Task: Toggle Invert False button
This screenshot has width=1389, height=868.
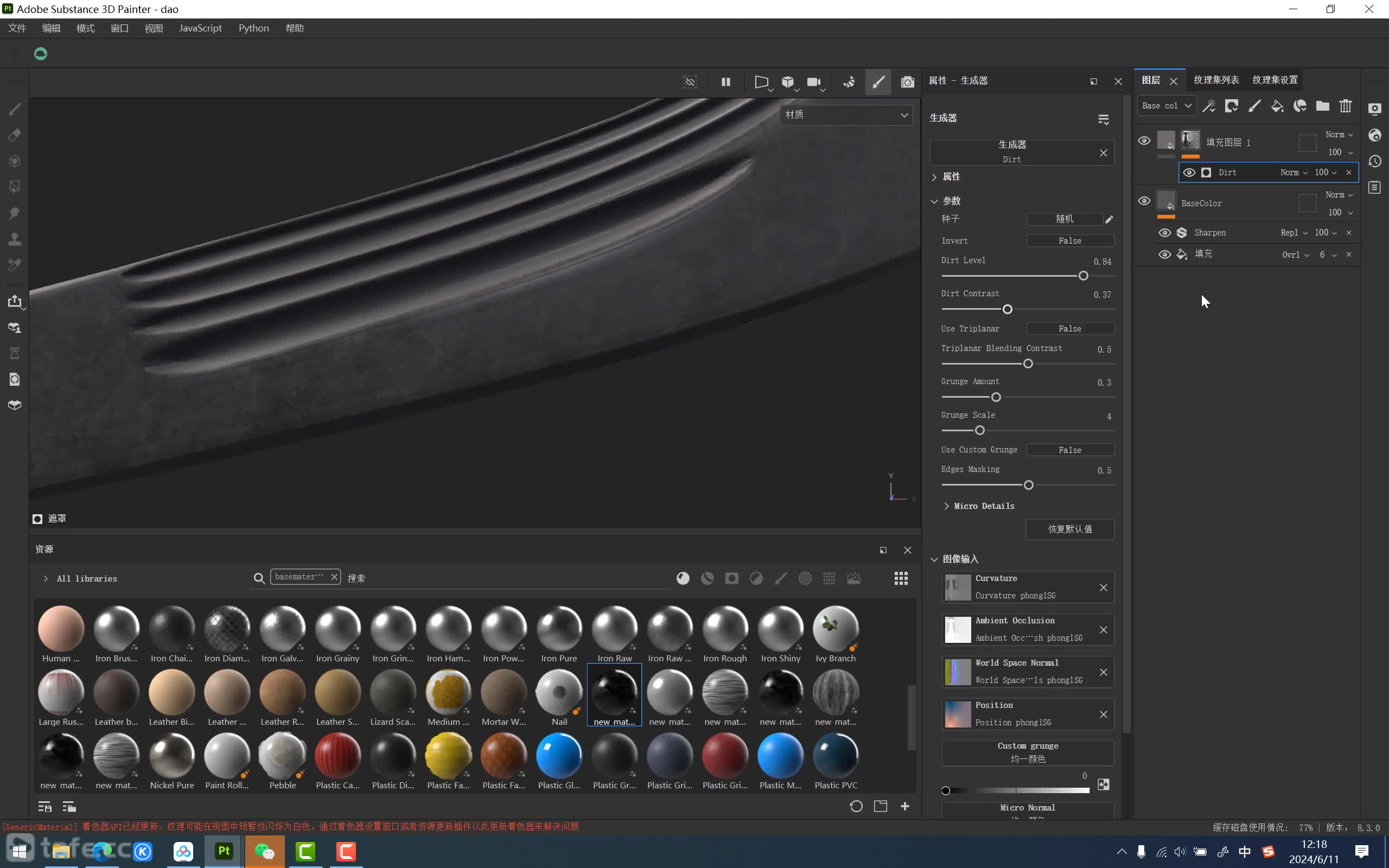Action: pyautogui.click(x=1070, y=240)
